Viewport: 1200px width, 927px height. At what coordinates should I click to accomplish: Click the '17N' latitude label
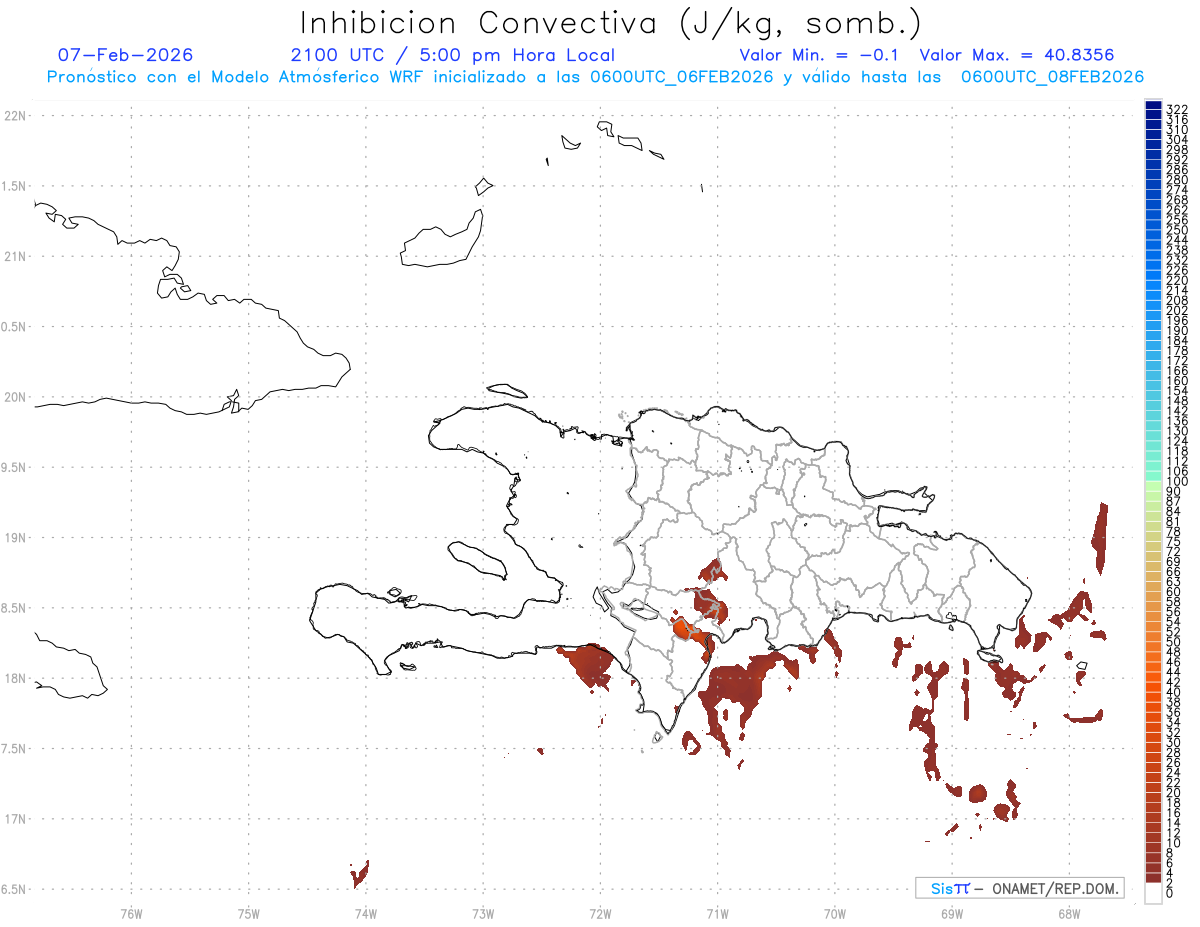pyautogui.click(x=15, y=819)
